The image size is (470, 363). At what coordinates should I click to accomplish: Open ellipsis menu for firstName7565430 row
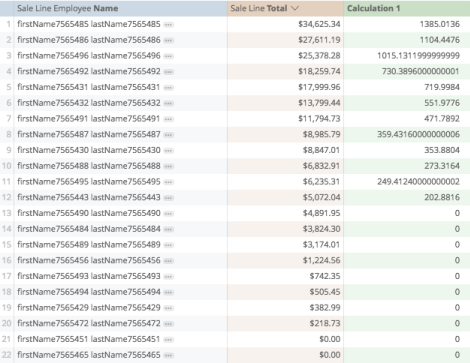pos(169,150)
